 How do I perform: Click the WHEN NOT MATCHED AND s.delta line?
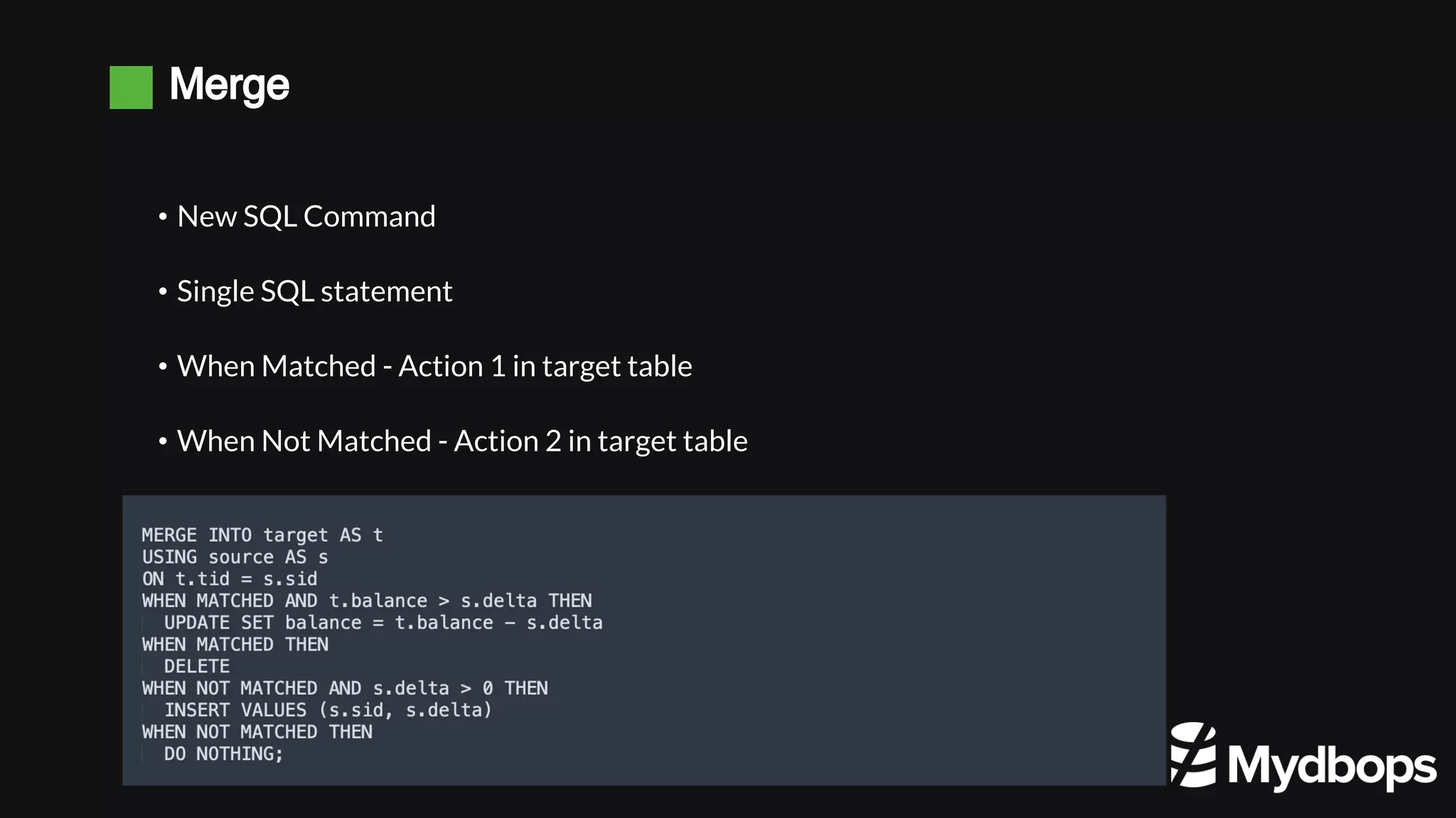[345, 689]
